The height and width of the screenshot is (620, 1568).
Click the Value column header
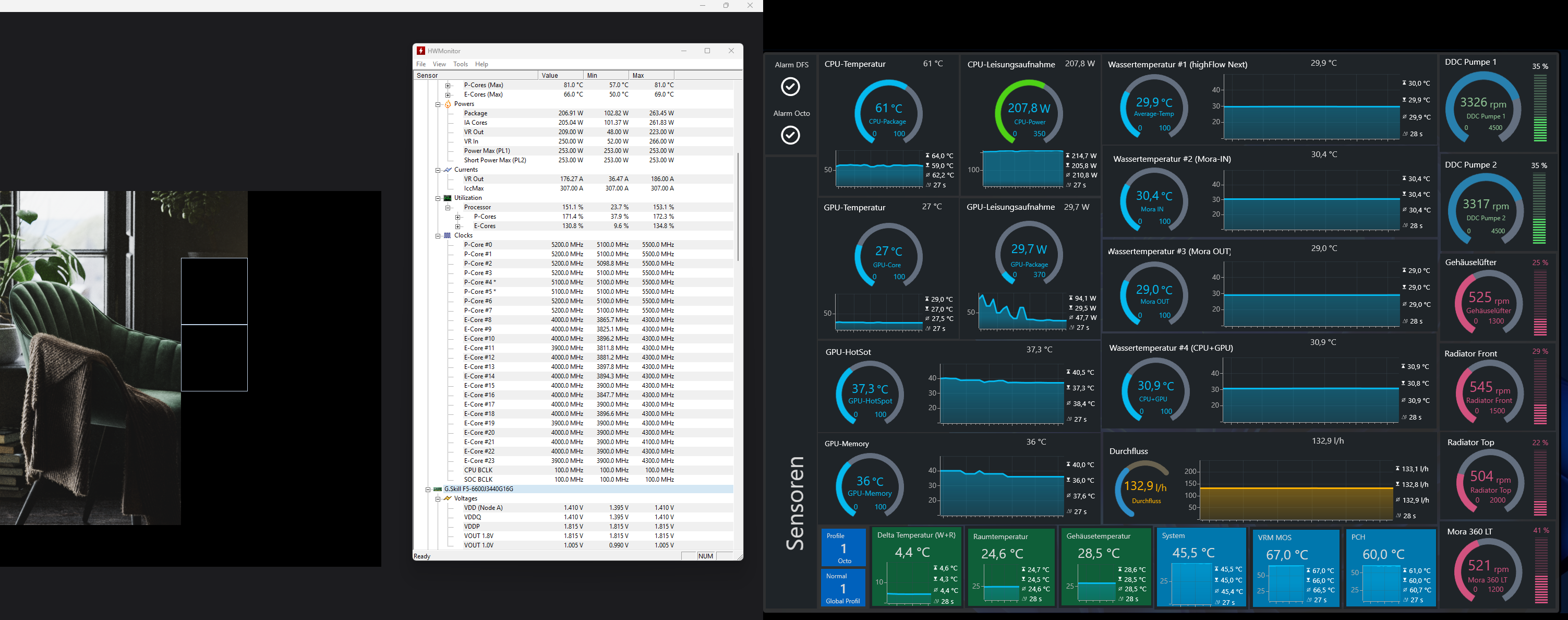pos(560,76)
